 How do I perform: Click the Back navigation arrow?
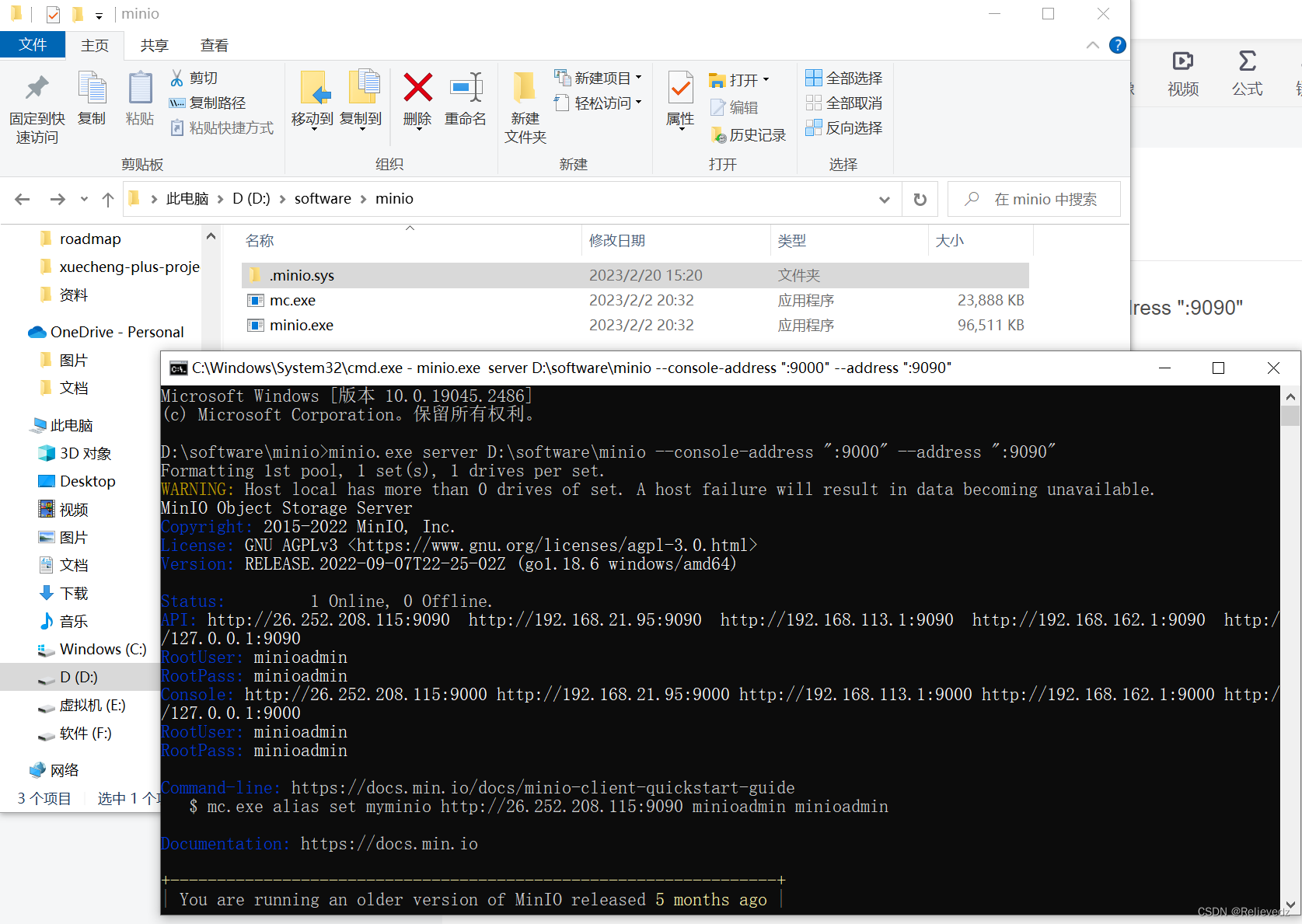pyautogui.click(x=23, y=200)
